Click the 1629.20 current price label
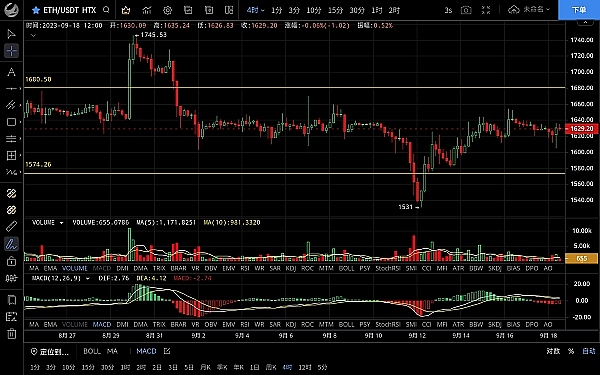The image size is (600, 375). (582, 129)
